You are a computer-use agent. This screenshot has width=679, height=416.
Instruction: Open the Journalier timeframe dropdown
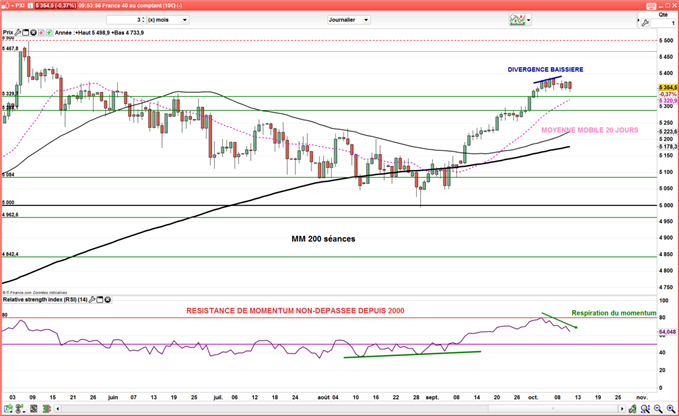(349, 19)
